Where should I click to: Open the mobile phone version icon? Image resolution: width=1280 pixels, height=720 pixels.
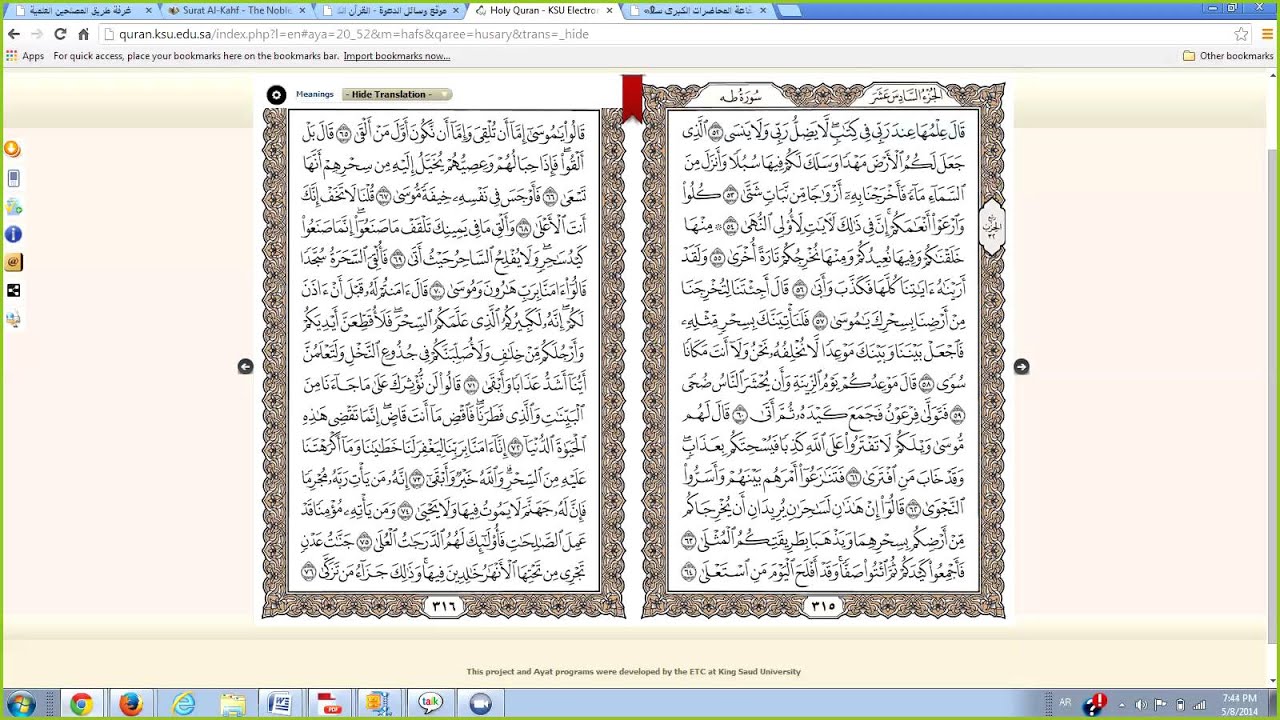13,178
